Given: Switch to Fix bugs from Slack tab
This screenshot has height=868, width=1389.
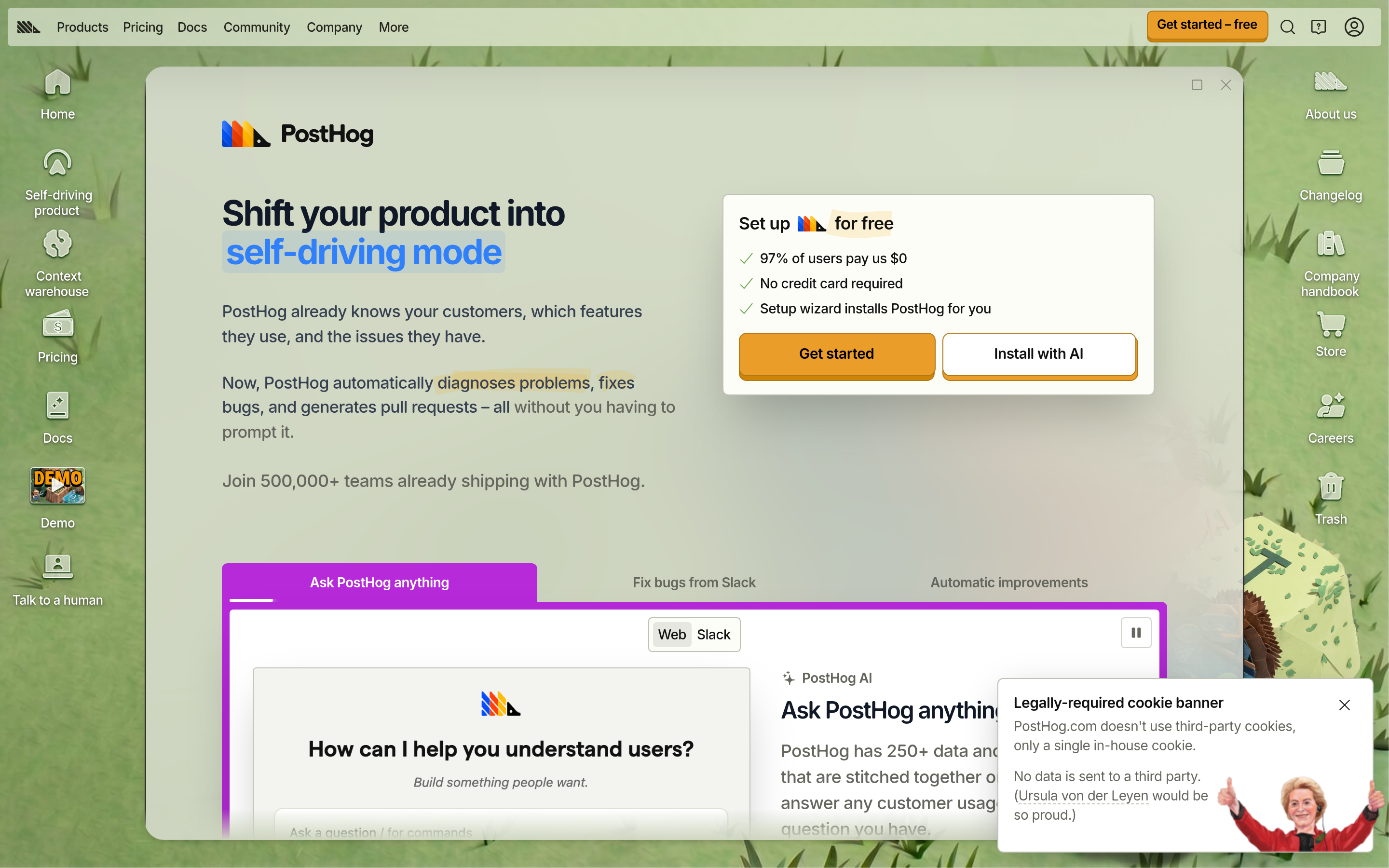Looking at the screenshot, I should point(694,582).
